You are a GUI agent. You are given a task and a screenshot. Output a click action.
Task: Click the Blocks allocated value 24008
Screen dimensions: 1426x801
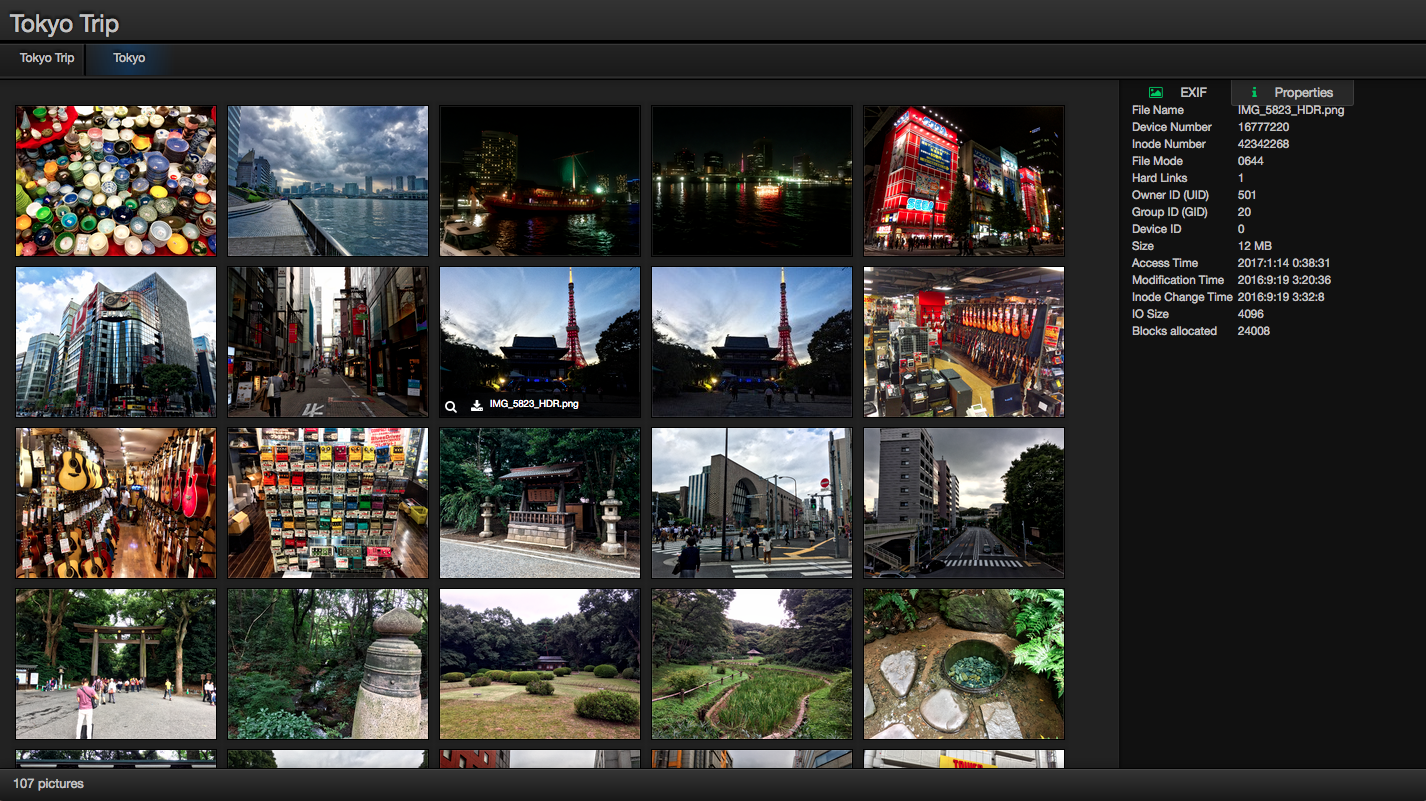coord(1254,331)
